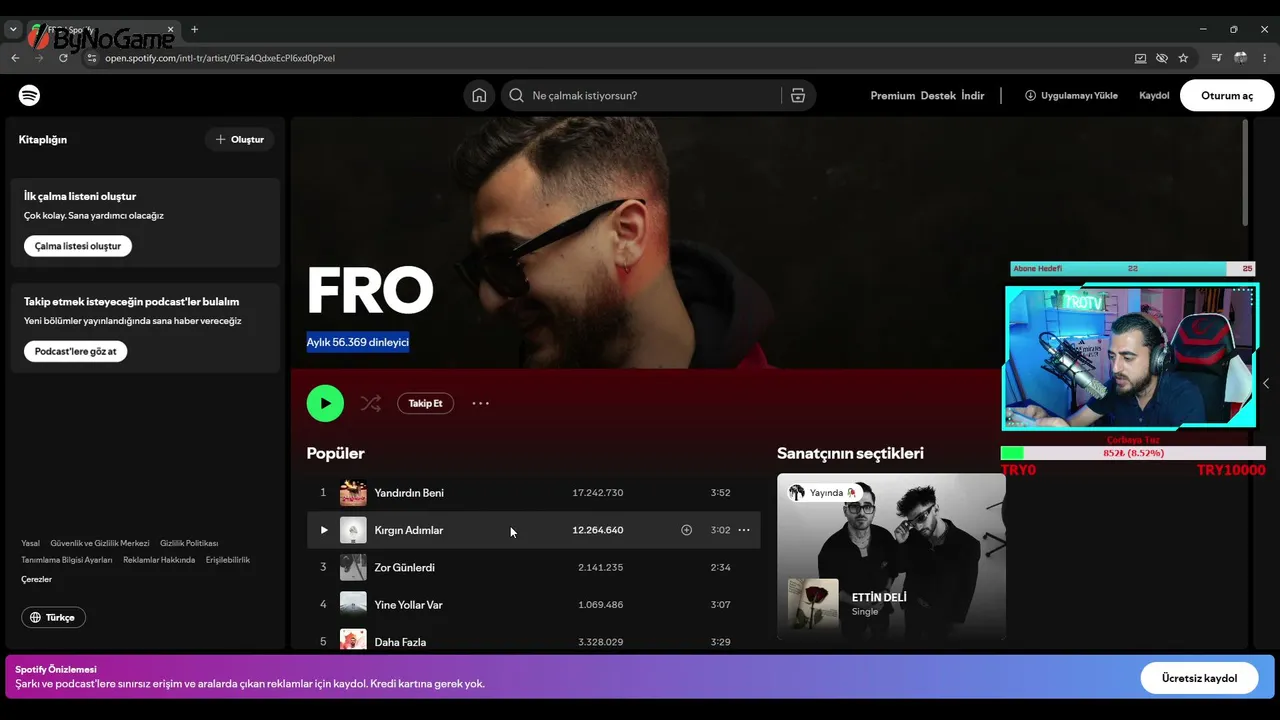Open the Erişilebilirlik footer link
This screenshot has width=1280, height=720.
click(x=228, y=560)
